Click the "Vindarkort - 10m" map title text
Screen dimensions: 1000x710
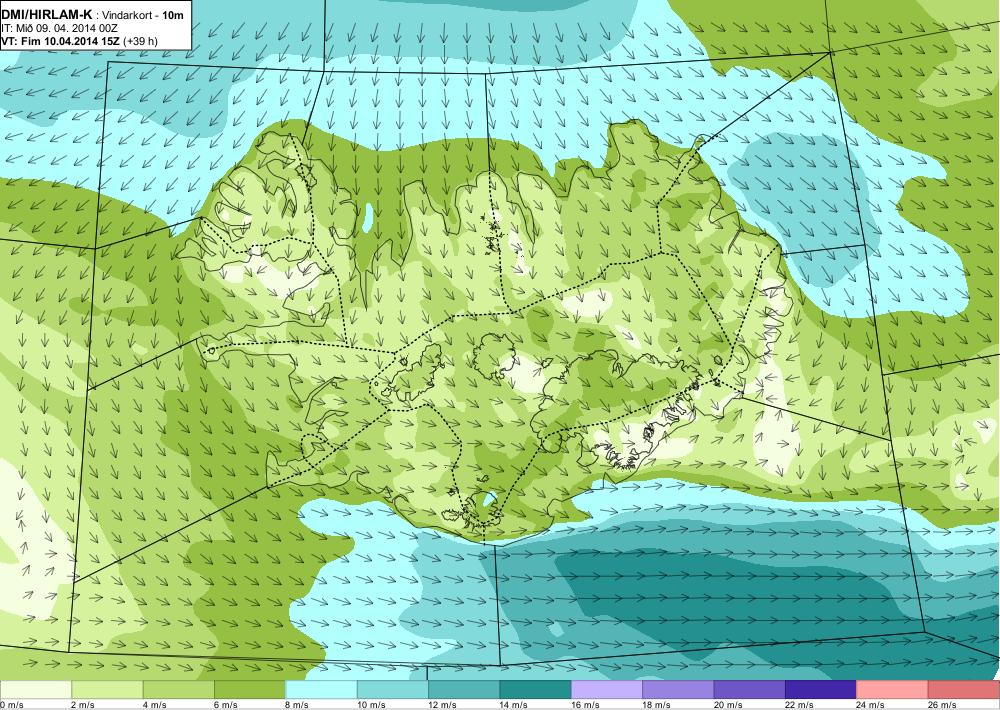(x=144, y=15)
